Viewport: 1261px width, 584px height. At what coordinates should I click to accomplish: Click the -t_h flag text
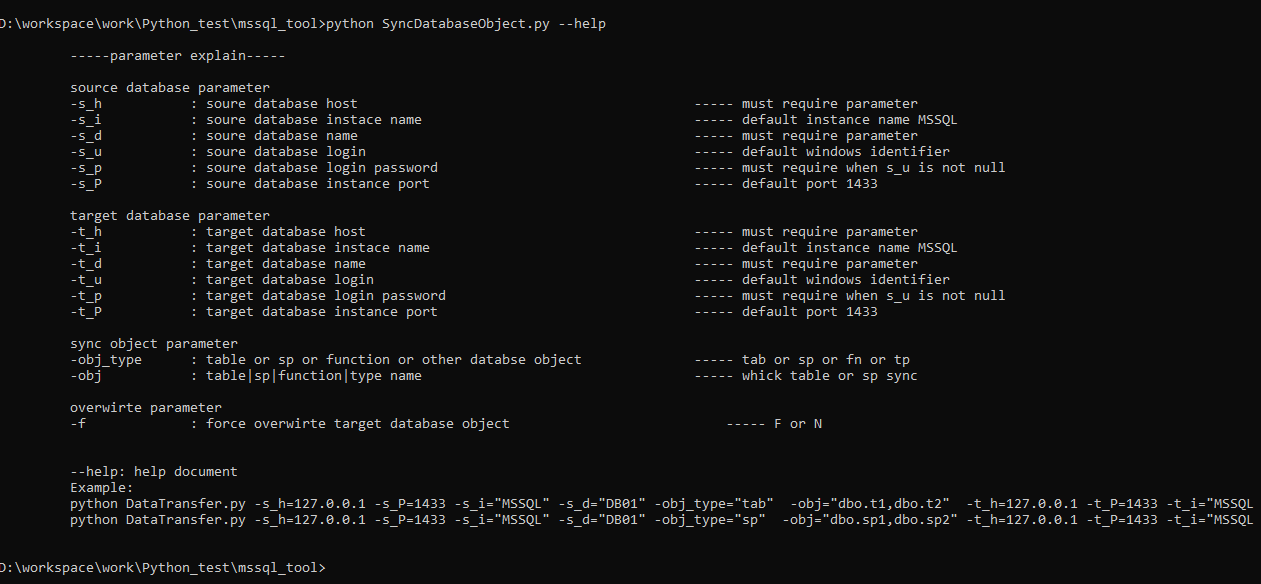pos(86,232)
